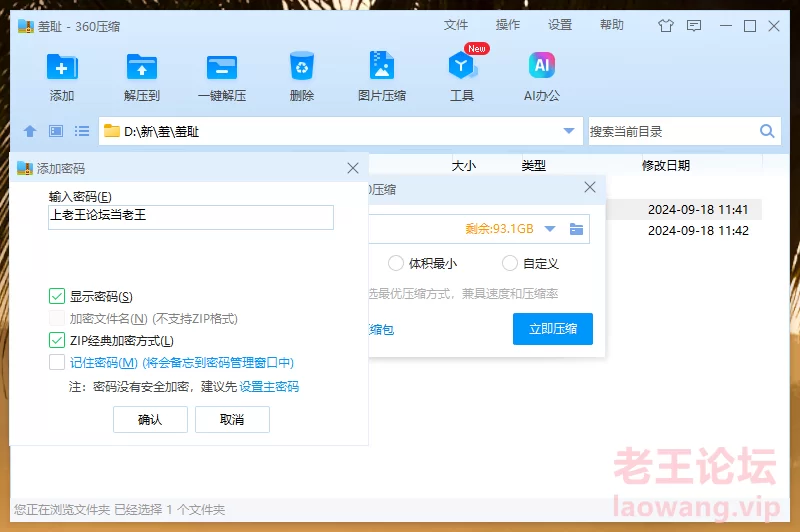The height and width of the screenshot is (532, 800).
Task: Click the 取消 button
Action: coord(232,419)
